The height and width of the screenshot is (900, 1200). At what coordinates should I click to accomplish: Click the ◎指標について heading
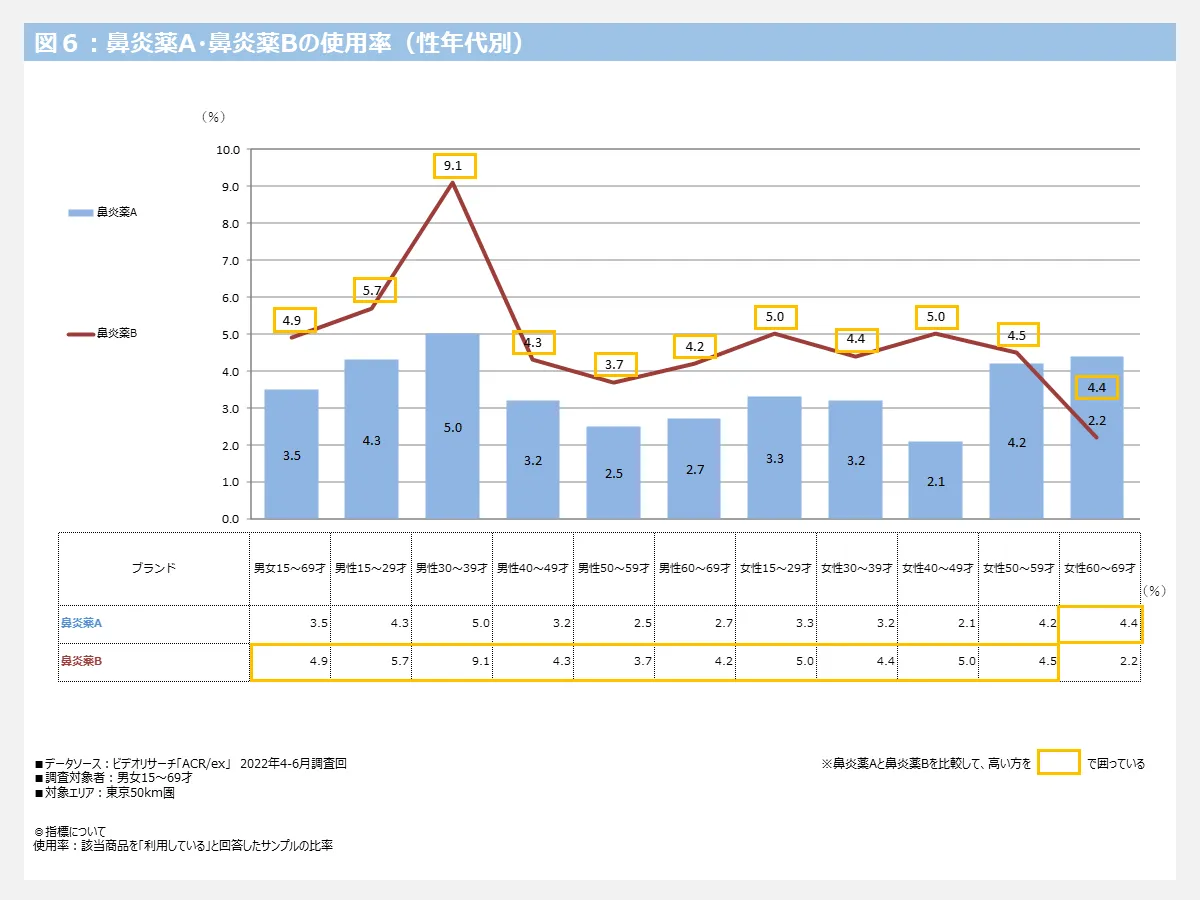click(x=69, y=831)
